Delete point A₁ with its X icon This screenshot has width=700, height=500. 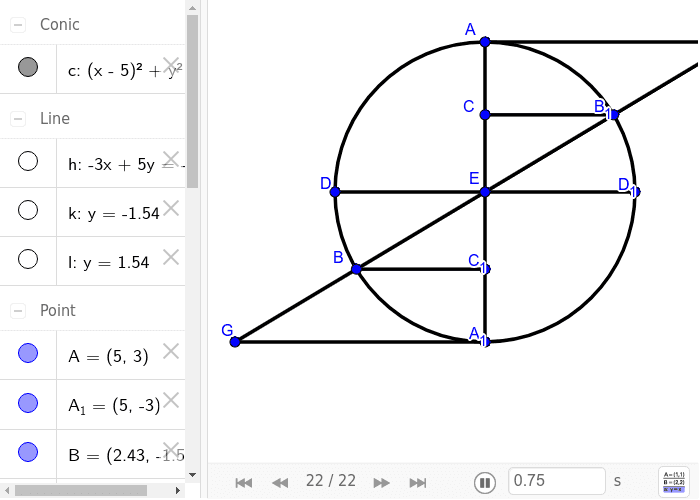click(x=171, y=400)
